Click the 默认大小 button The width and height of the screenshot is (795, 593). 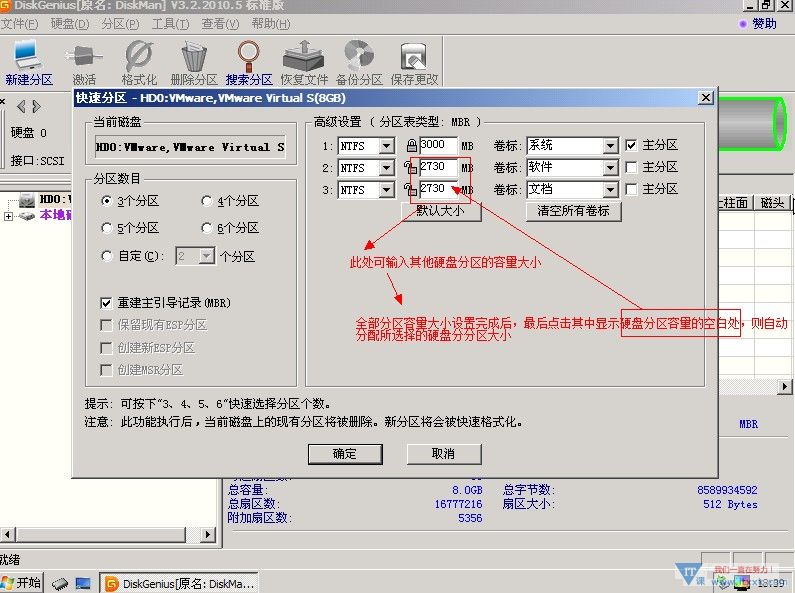coord(440,211)
